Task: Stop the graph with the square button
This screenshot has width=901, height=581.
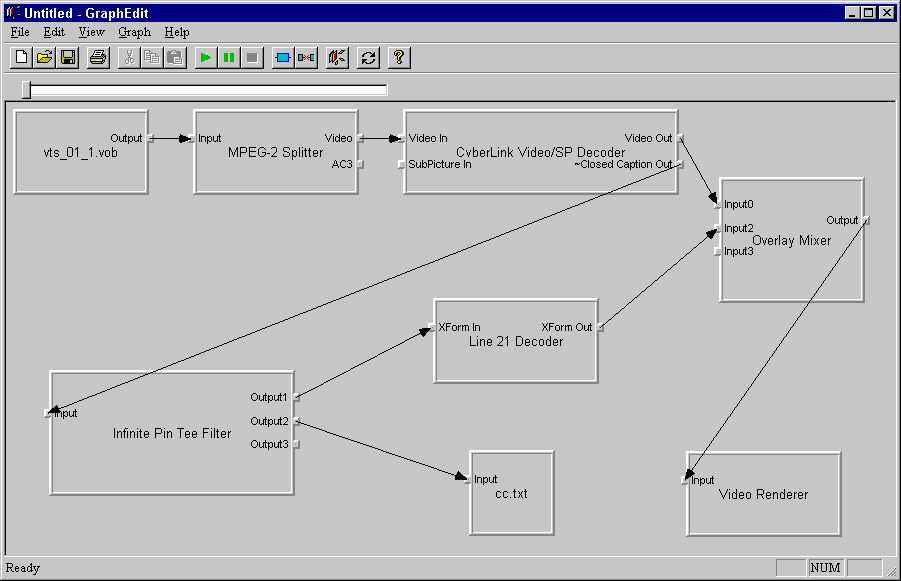Action: (x=252, y=57)
